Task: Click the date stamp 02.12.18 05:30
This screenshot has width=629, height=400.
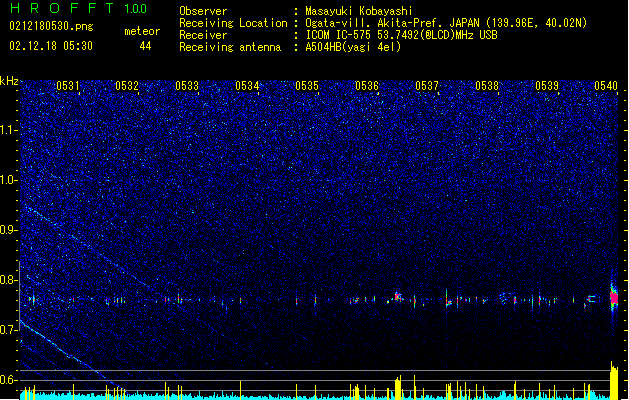Action: click(x=51, y=46)
